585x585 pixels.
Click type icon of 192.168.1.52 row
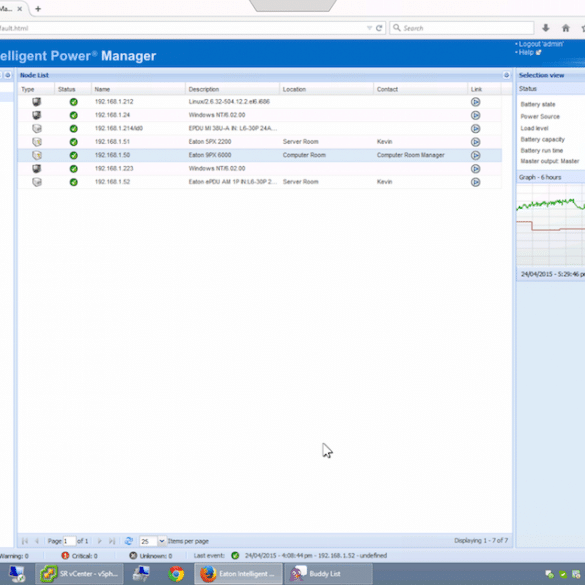click(x=37, y=182)
